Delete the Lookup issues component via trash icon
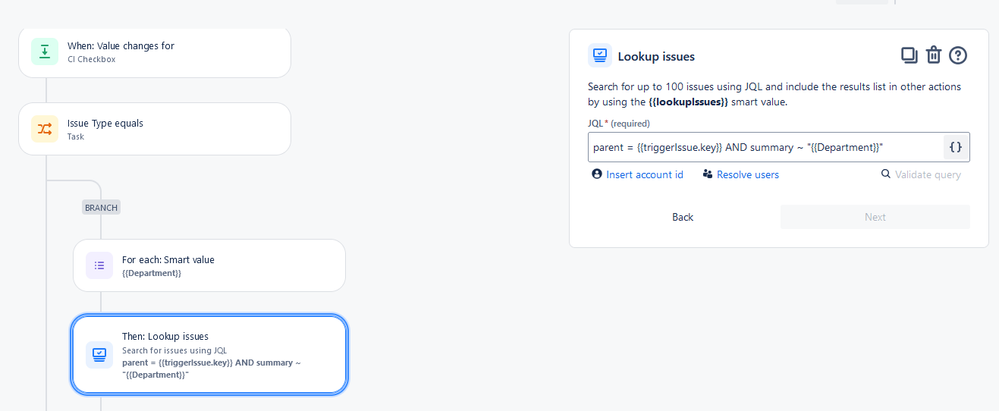999x411 pixels. [x=933, y=55]
